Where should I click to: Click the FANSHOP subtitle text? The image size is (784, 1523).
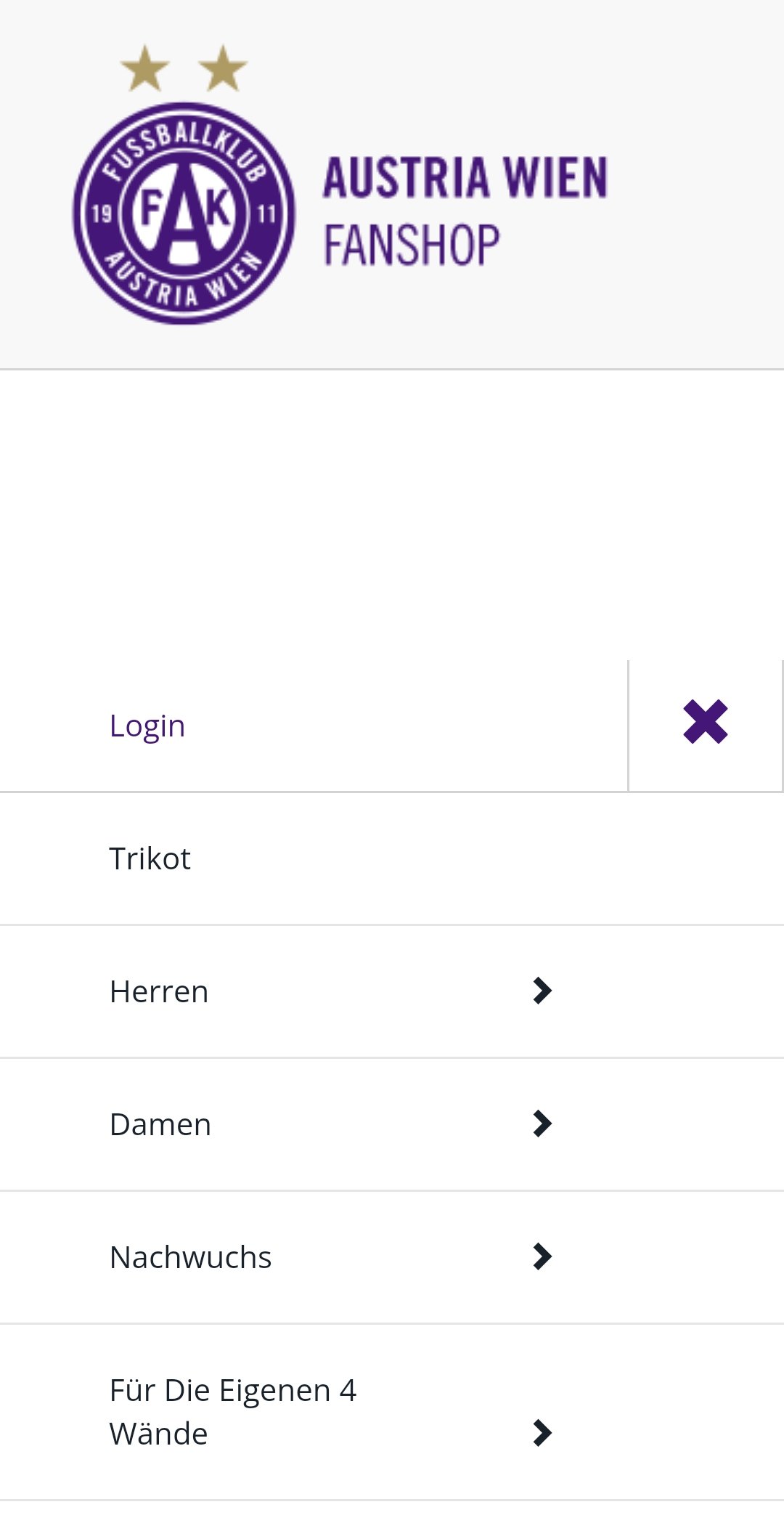tap(412, 245)
